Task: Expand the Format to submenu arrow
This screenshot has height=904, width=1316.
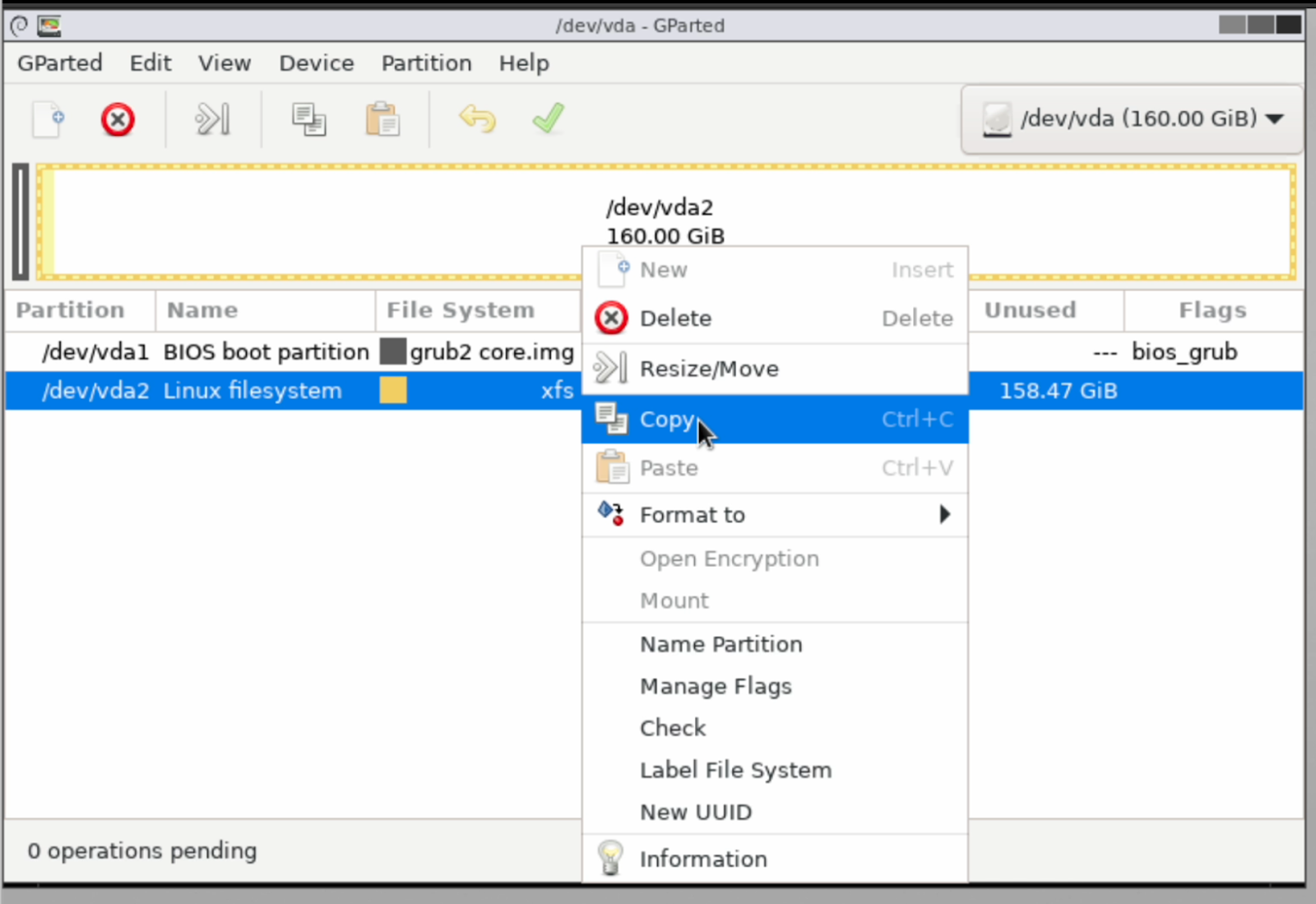Action: pos(945,514)
